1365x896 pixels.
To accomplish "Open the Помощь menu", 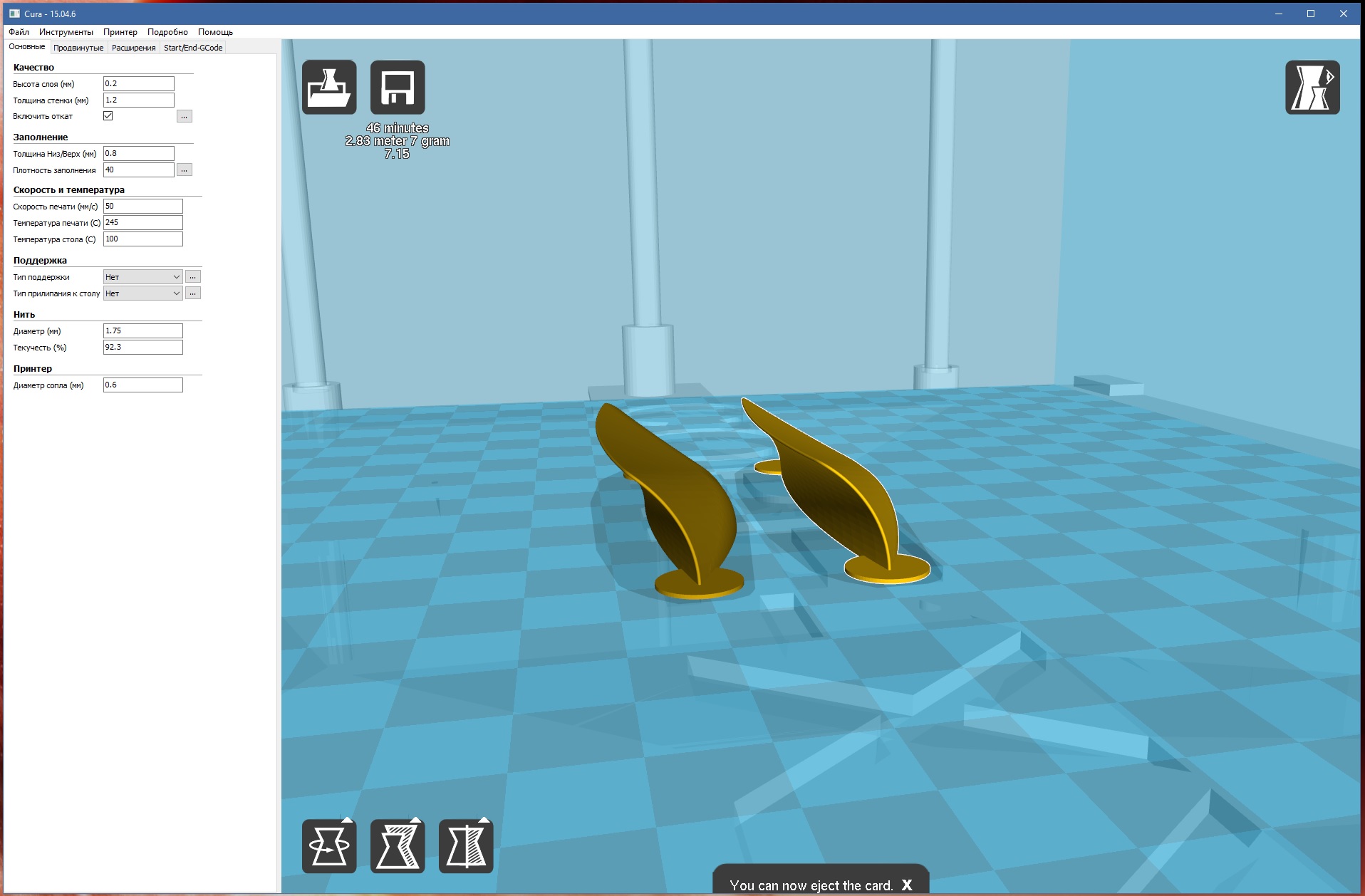I will point(215,32).
